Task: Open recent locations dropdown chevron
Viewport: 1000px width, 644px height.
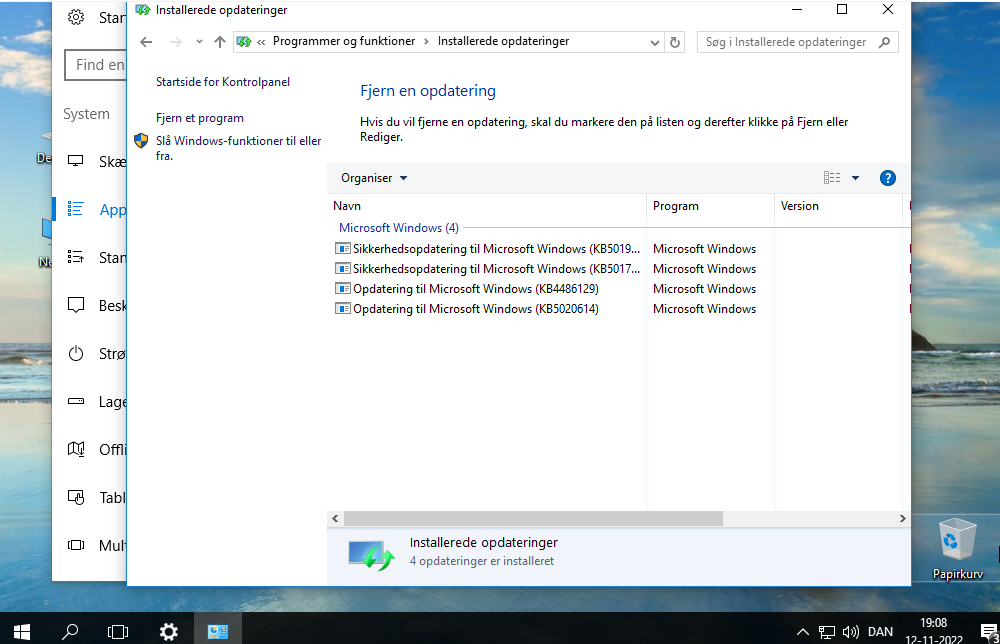Action: [x=199, y=42]
